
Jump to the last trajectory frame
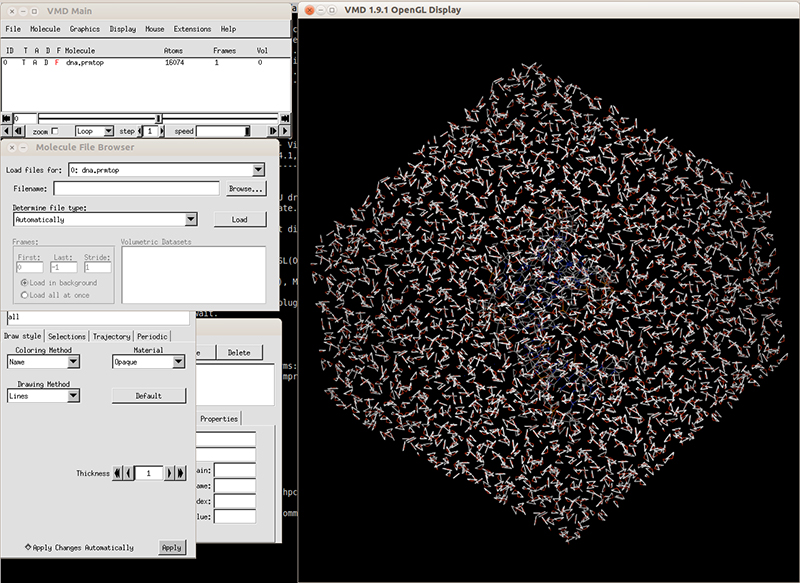pos(285,118)
